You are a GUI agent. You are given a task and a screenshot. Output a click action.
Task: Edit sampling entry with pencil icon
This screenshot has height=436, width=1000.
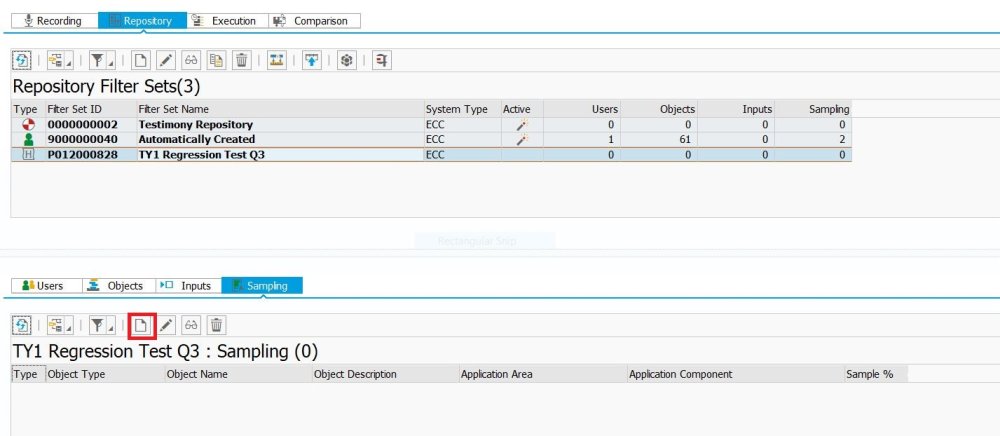coord(166,326)
